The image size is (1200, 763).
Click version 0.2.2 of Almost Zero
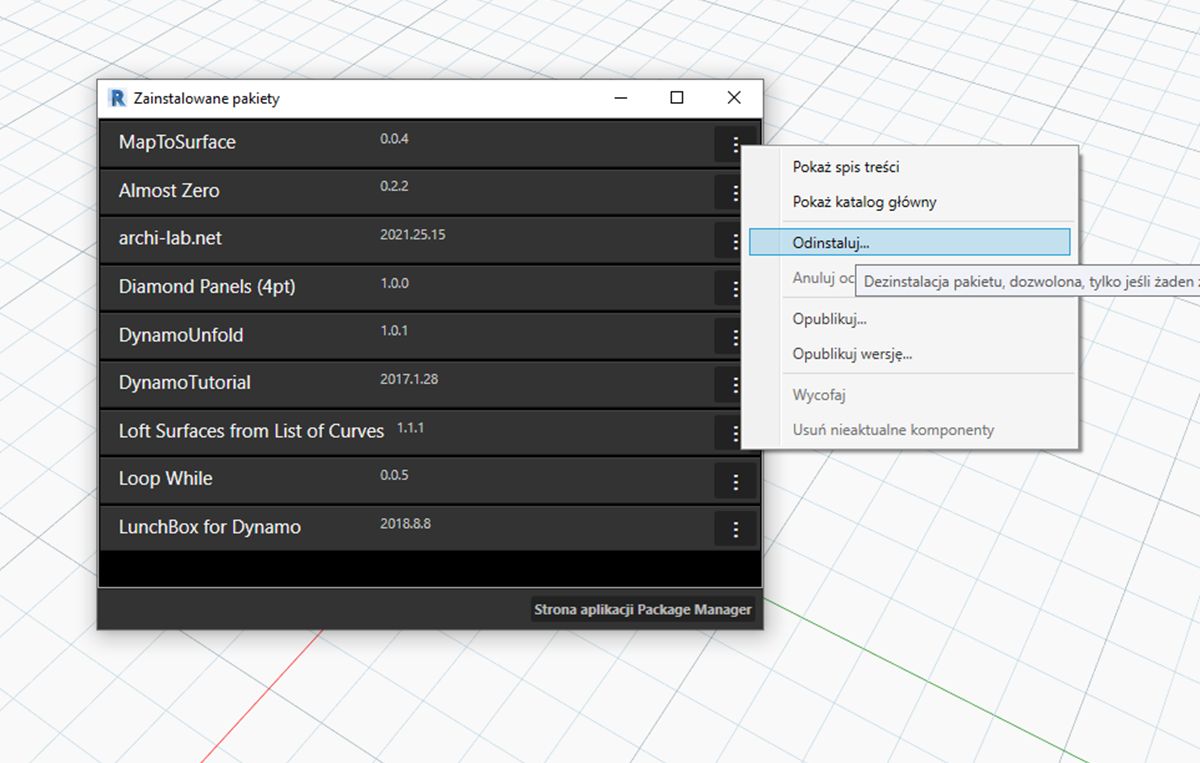(x=394, y=186)
